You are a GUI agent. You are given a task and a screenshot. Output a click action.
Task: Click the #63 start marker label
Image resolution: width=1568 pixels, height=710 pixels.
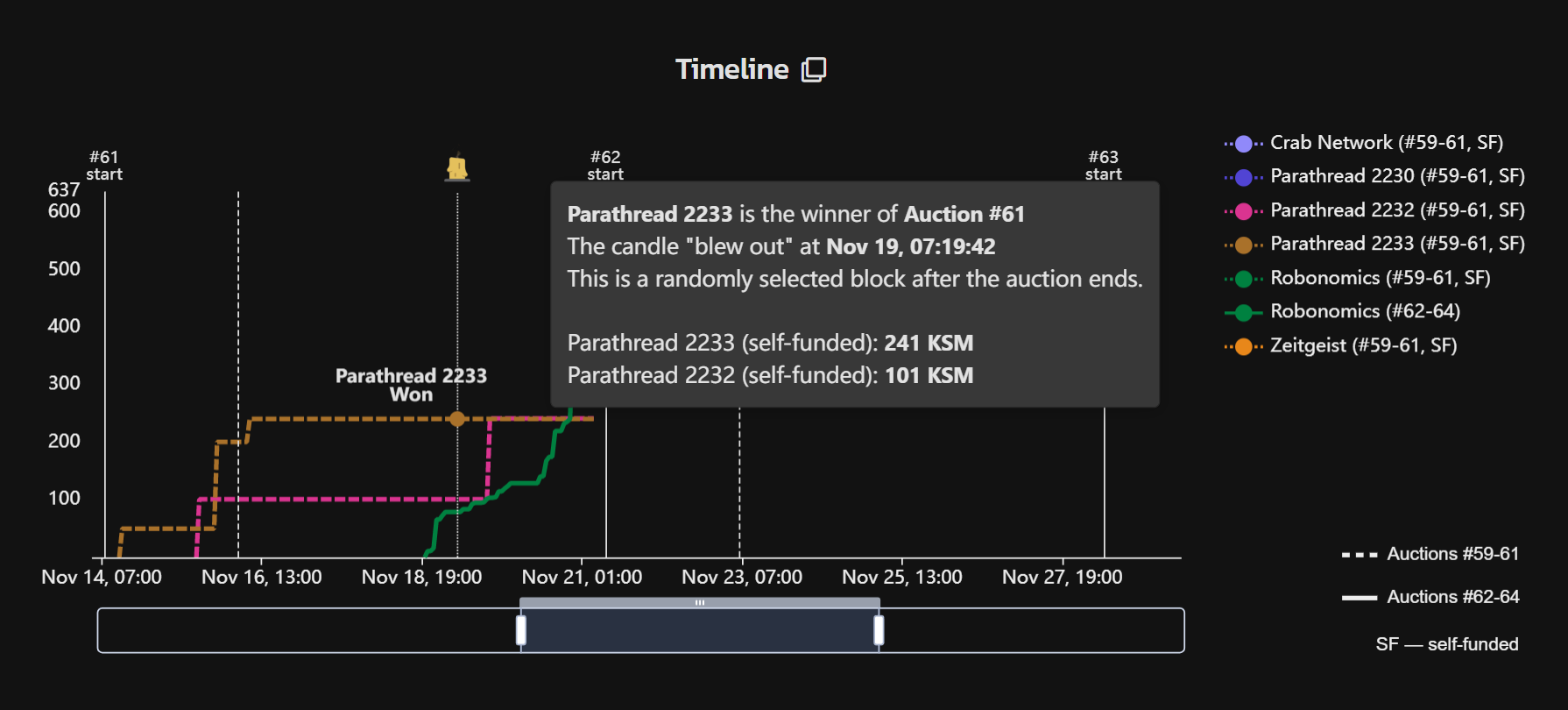click(1104, 165)
